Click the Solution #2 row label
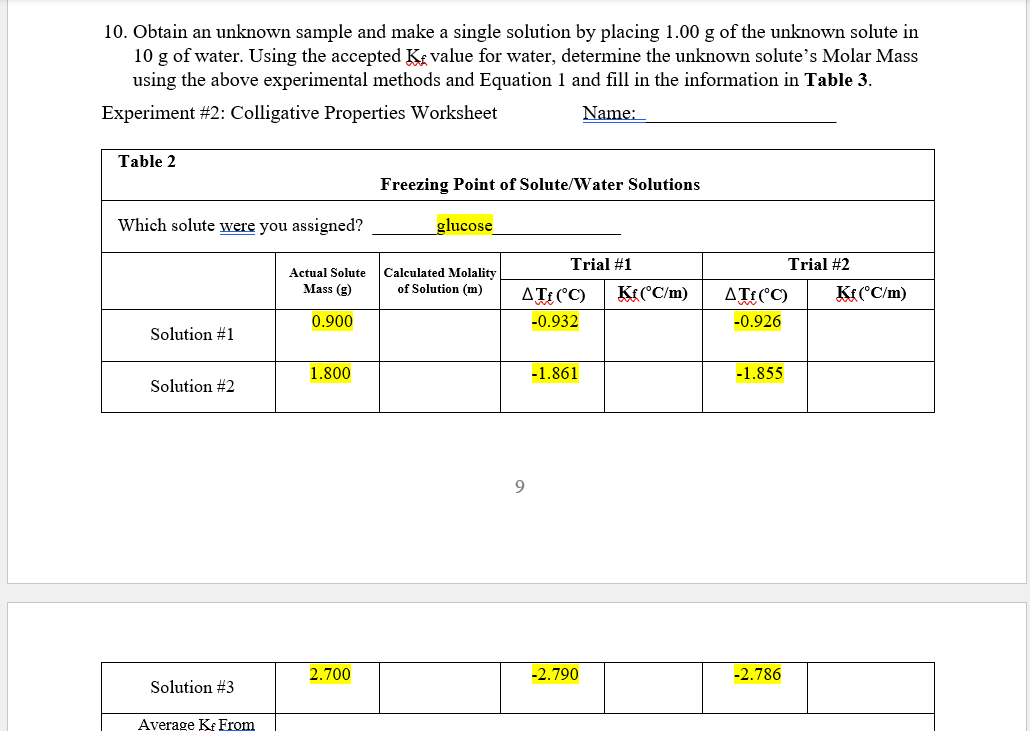This screenshot has height=731, width=1030. pyautogui.click(x=192, y=386)
